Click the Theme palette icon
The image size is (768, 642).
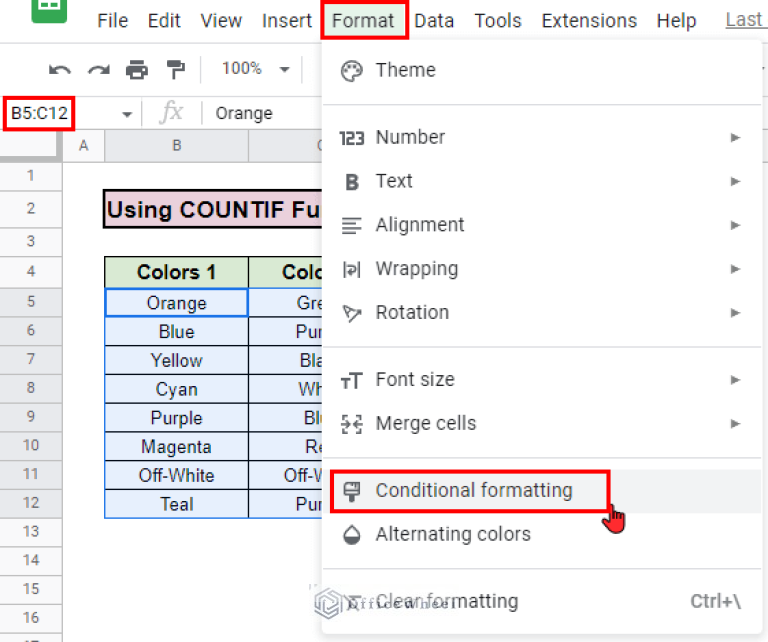(352, 71)
